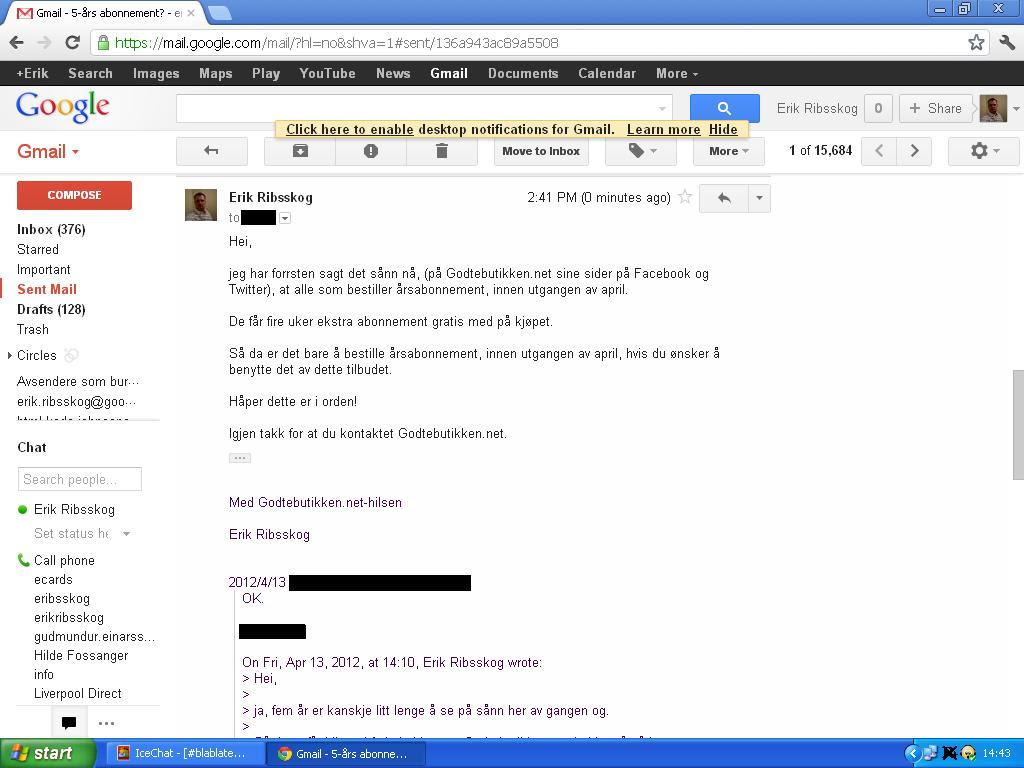This screenshot has height=768, width=1024.
Task: Open the Trash folder
Action: pos(33,329)
